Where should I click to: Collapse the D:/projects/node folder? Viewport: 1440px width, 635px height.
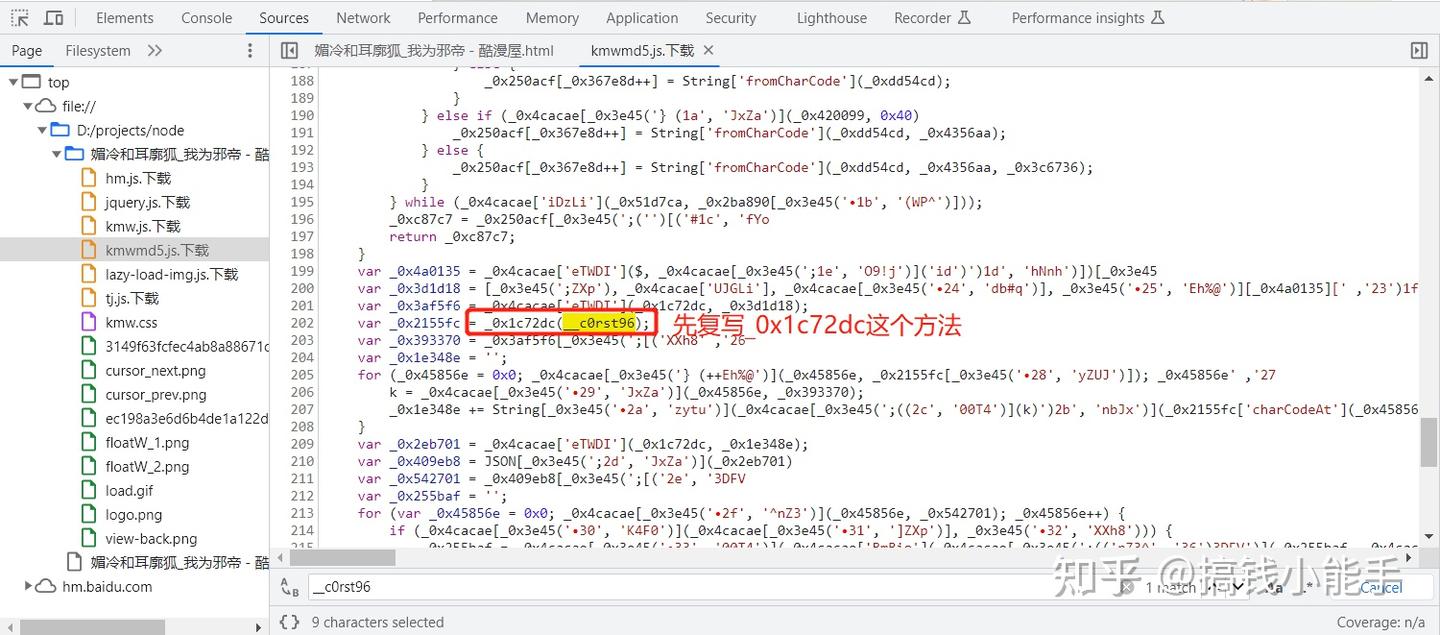tap(41, 130)
